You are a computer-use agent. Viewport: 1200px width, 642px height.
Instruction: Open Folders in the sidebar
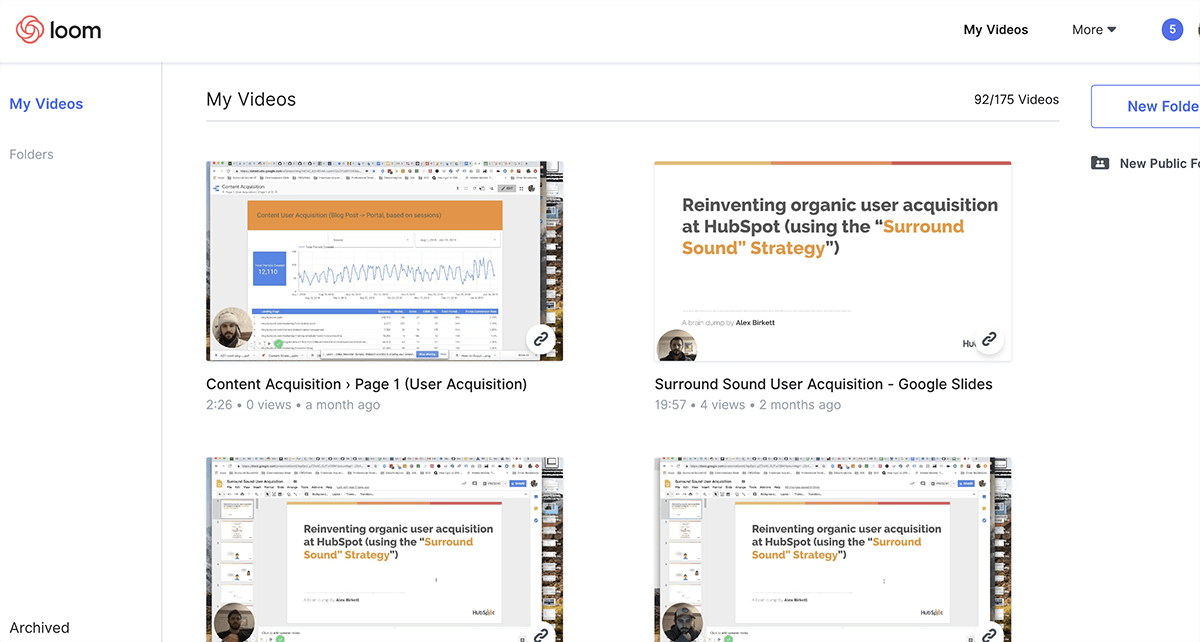pos(31,155)
